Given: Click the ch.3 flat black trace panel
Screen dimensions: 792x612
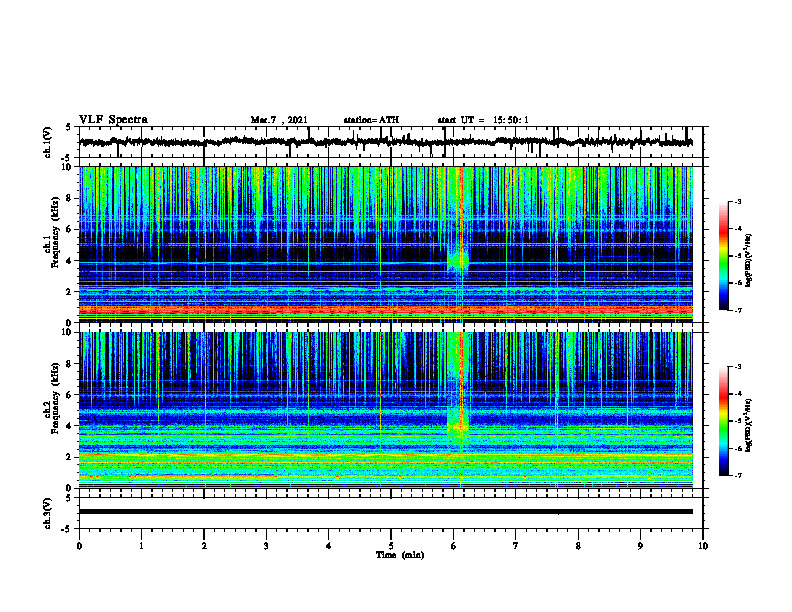Looking at the screenshot, I should [x=391, y=513].
